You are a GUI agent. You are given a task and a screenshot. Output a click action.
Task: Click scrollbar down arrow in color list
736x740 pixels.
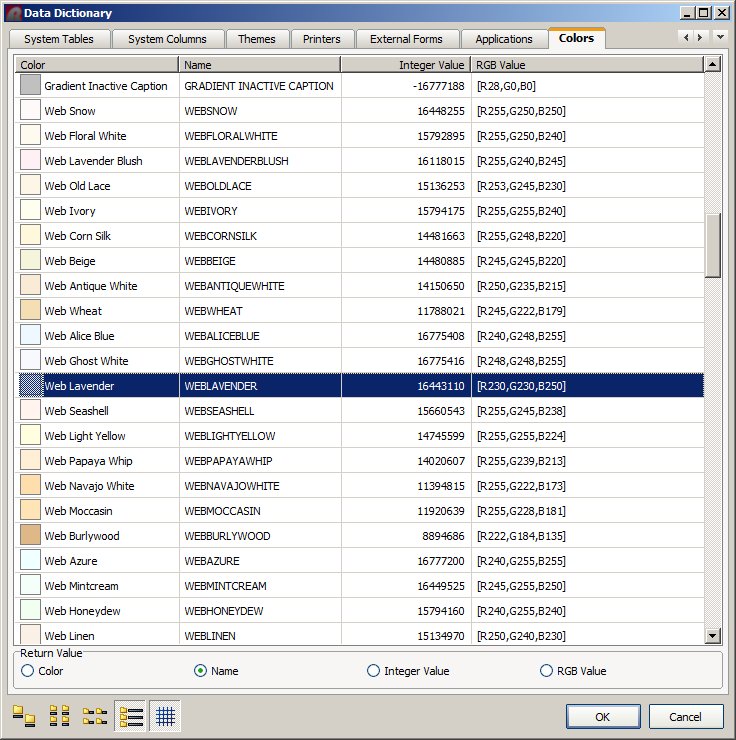coord(712,635)
